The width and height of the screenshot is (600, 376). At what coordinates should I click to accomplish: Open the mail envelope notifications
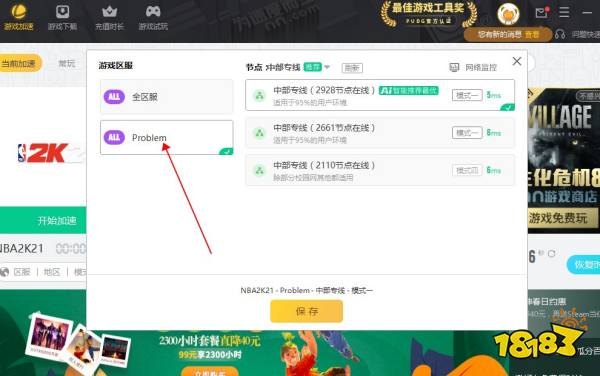541,13
